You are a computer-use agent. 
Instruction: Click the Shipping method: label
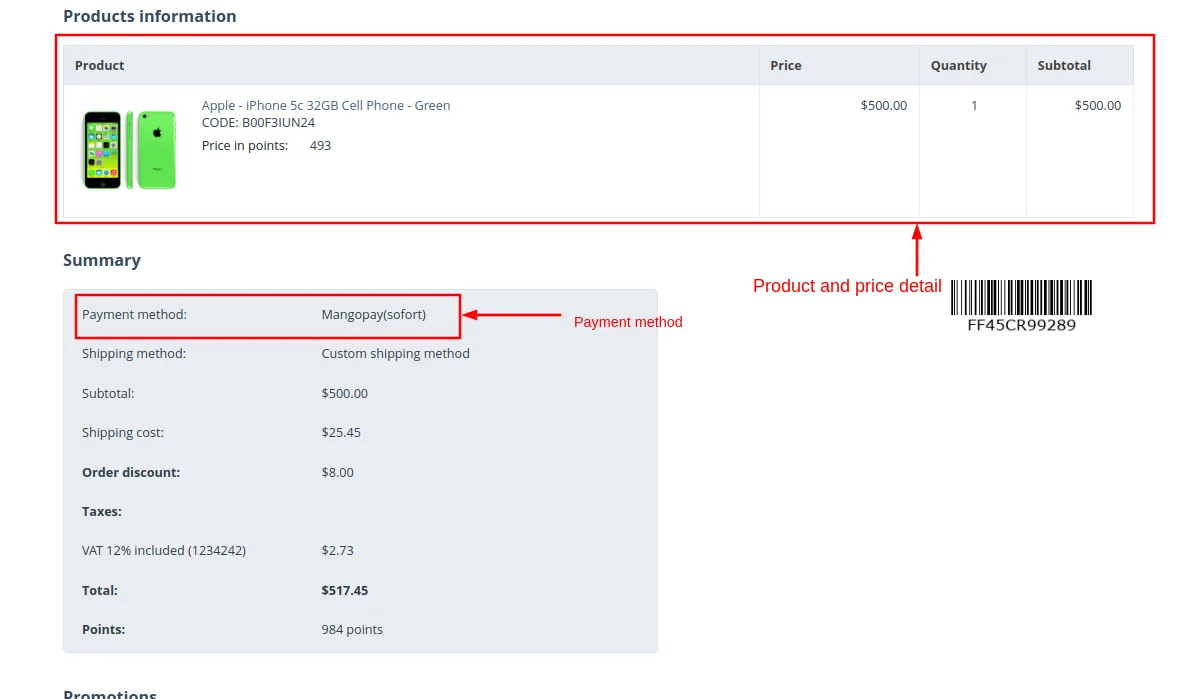pos(134,353)
